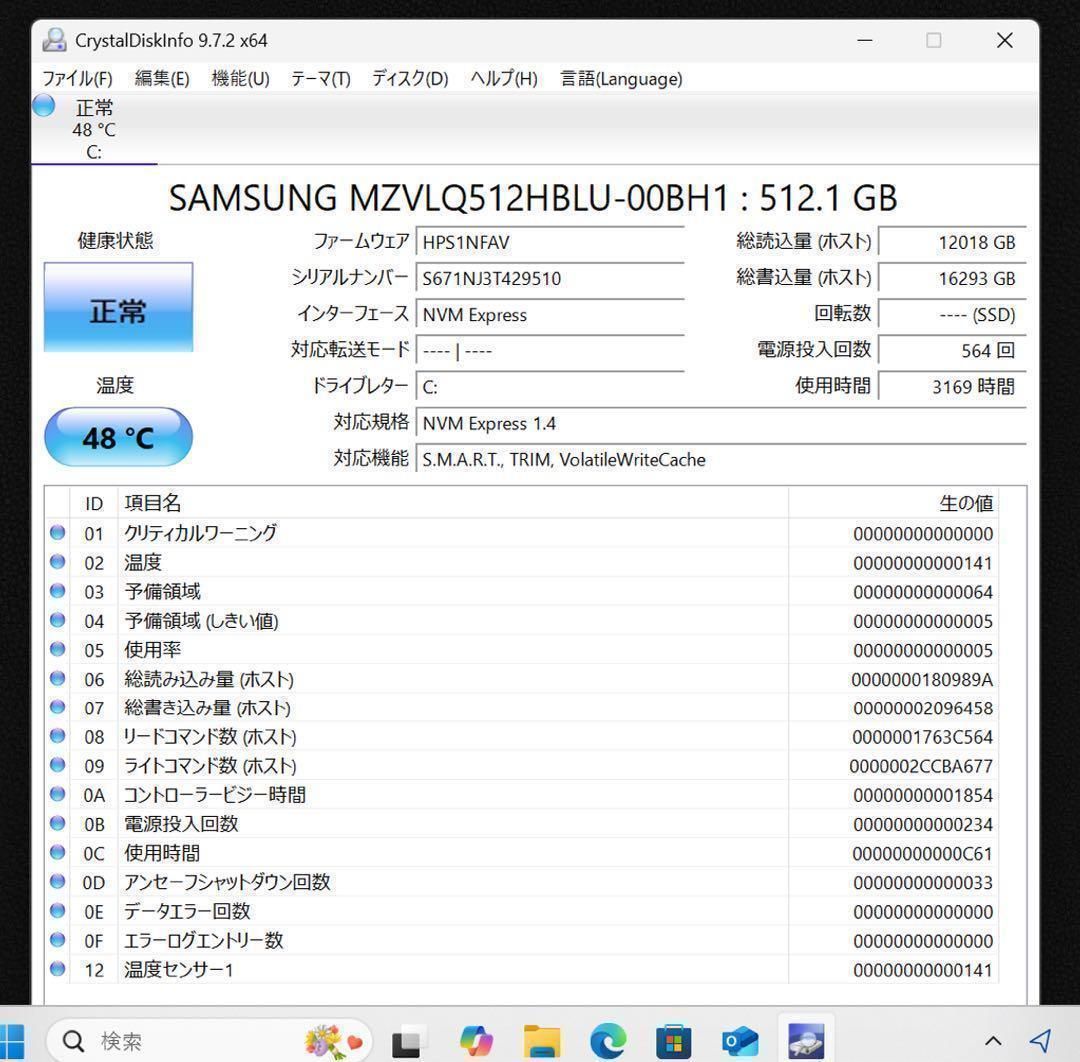Click the status orb beside クリティカルワーニング

(x=58, y=533)
